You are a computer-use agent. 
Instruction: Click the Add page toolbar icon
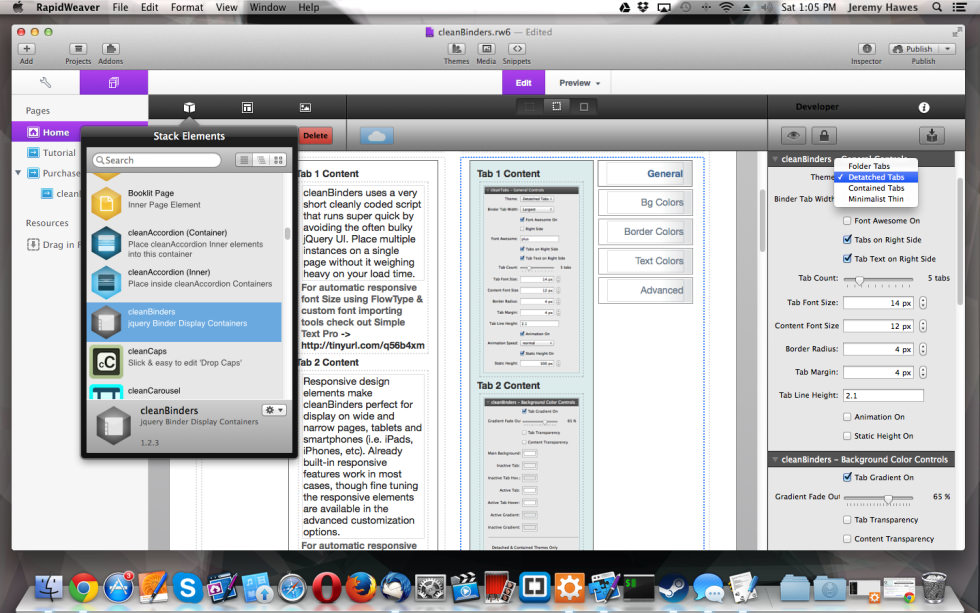click(26, 49)
